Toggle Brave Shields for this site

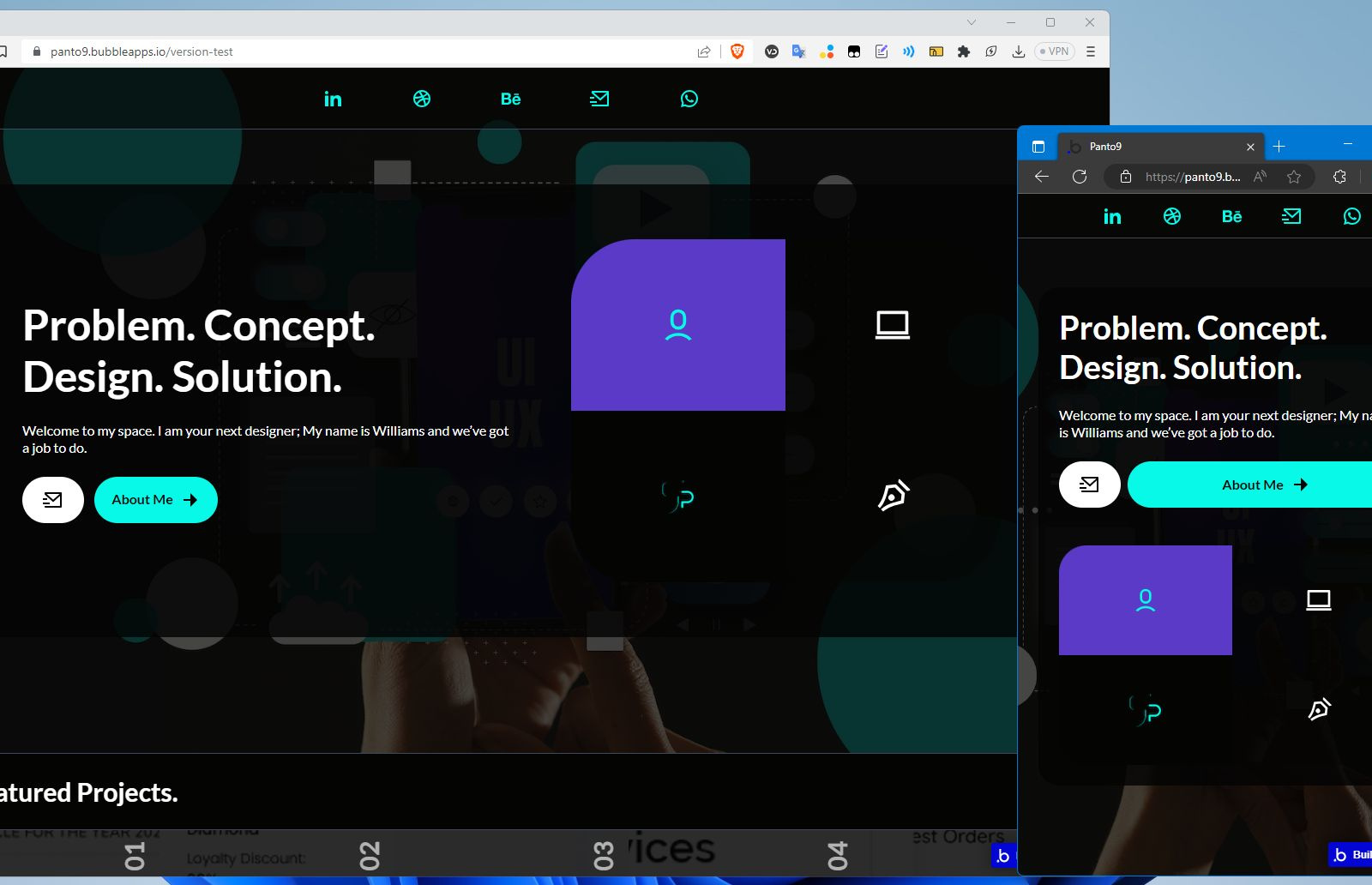coord(737,51)
